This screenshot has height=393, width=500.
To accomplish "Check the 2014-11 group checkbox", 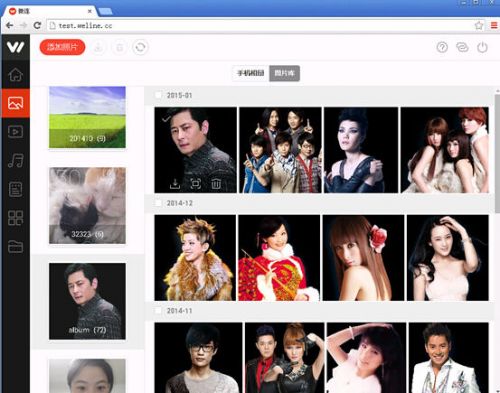I will pos(158,311).
